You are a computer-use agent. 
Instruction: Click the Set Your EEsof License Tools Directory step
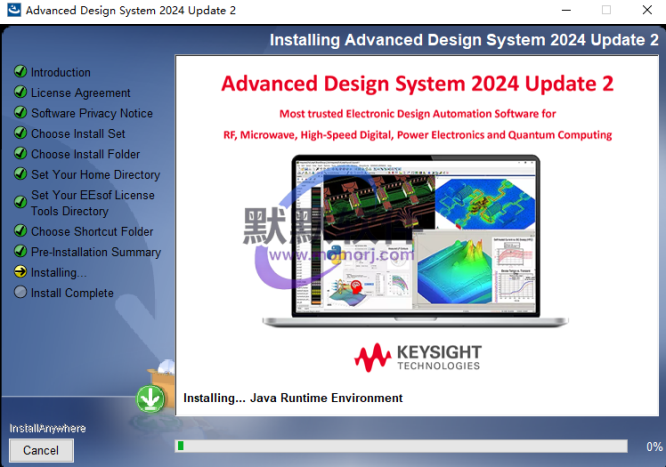[92, 203]
